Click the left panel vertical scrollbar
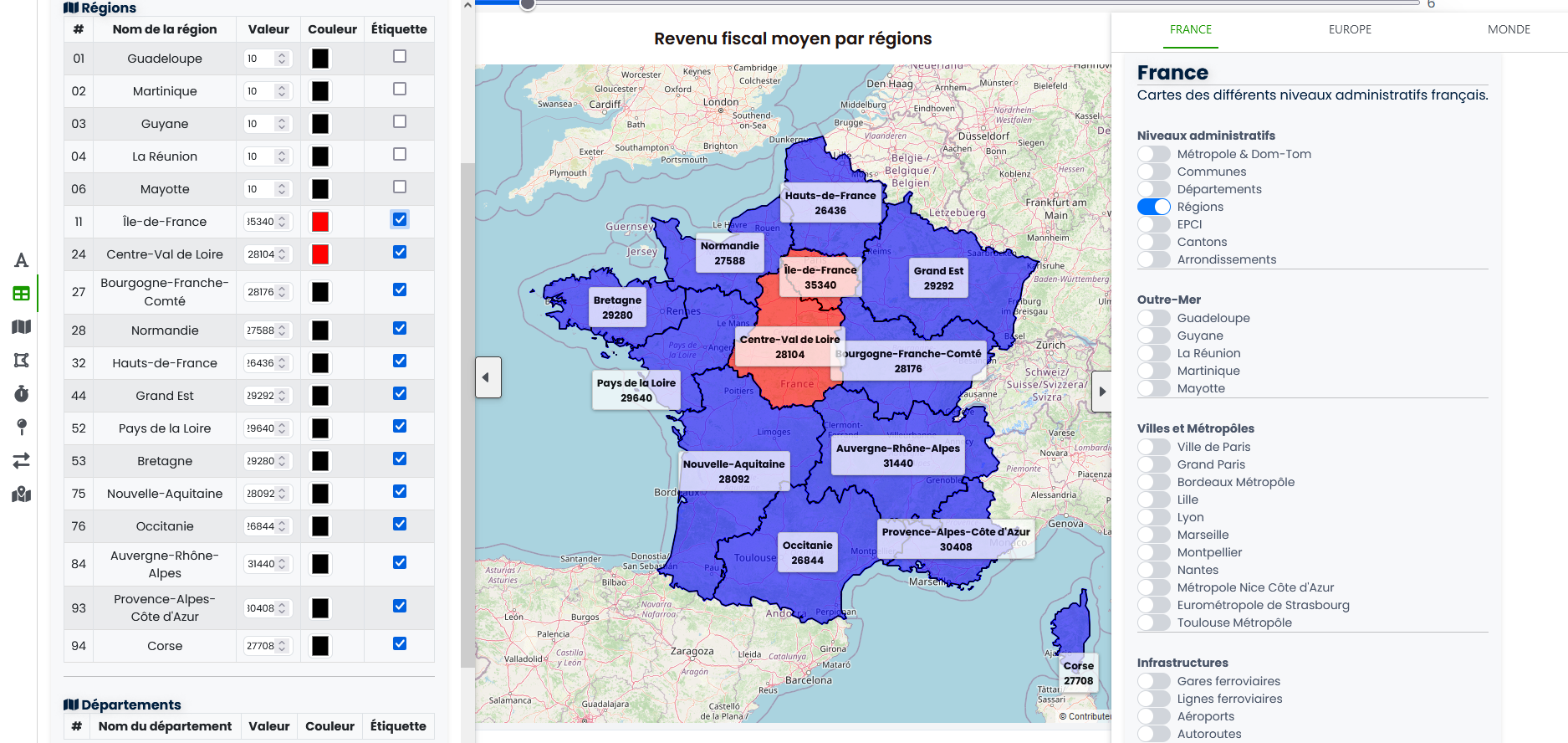Image resolution: width=1568 pixels, height=743 pixels. click(467, 414)
